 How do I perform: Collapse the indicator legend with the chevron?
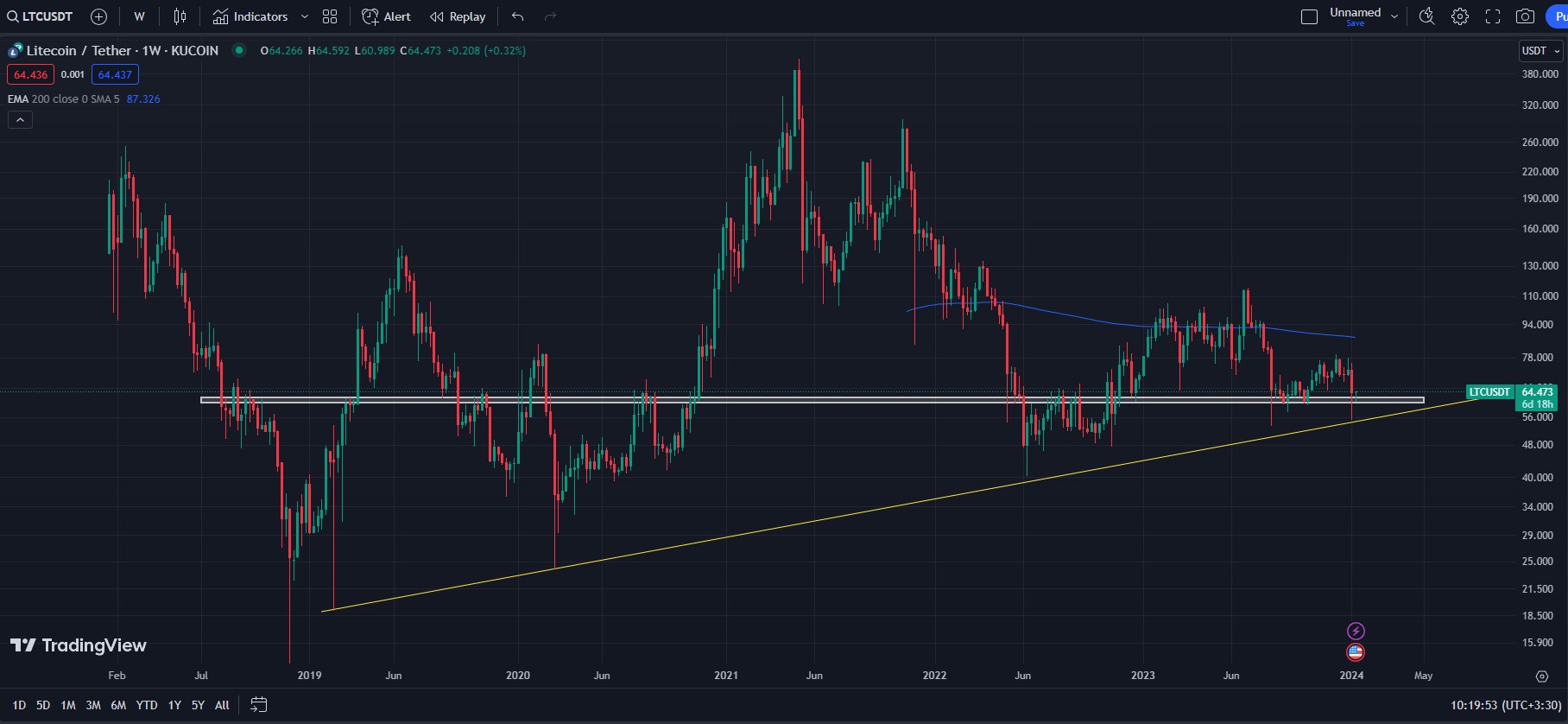coord(20,120)
